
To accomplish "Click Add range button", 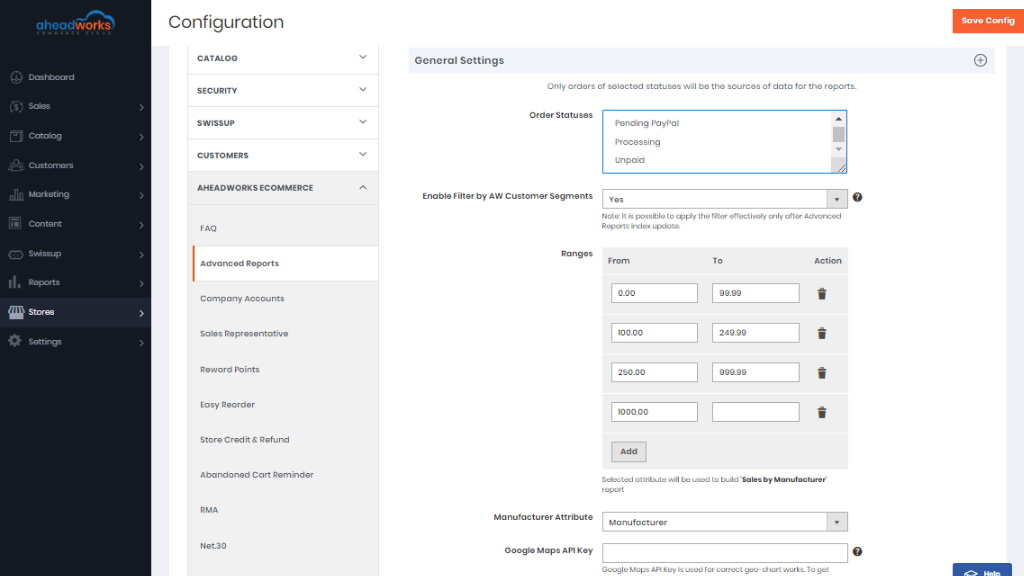I will tap(628, 451).
